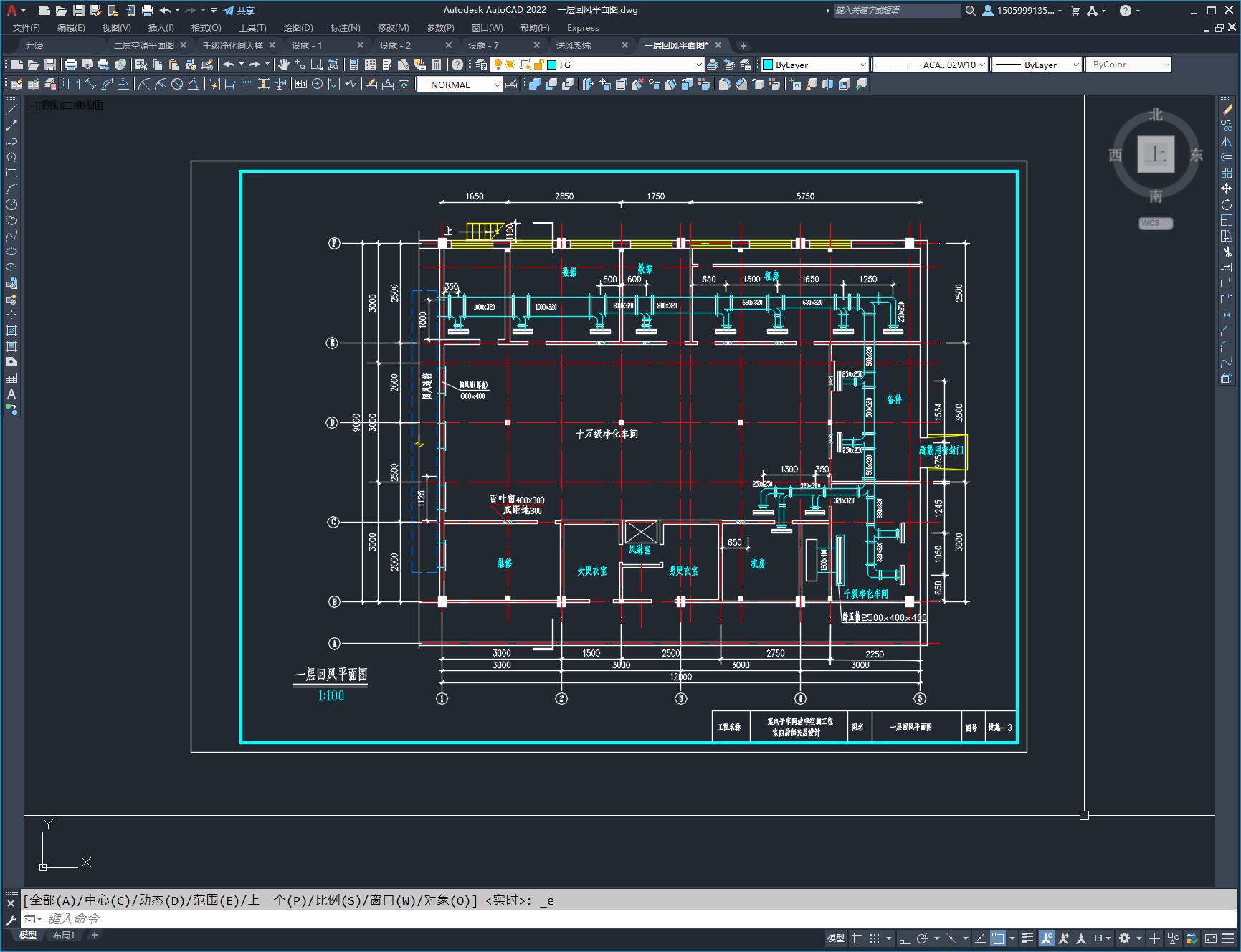Select the Erase tool in right toolbar
Image resolution: width=1241 pixels, height=952 pixels.
pos(1227,110)
